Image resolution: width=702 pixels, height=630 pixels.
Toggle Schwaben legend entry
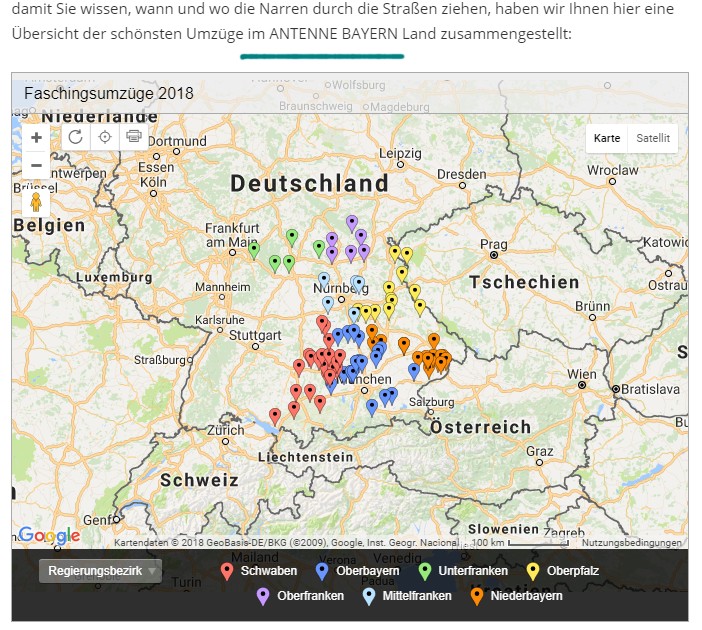click(259, 571)
